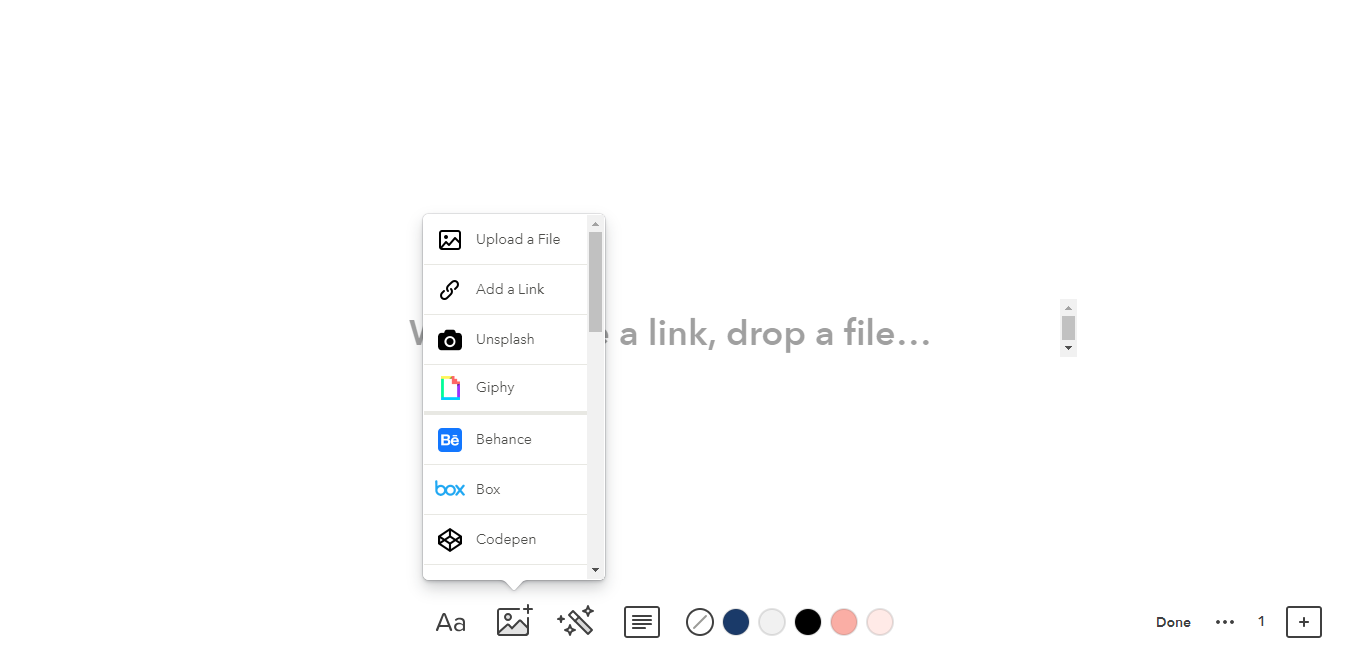Image resolution: width=1364 pixels, height=657 pixels.
Task: Open the three-dots more options menu
Action: click(x=1225, y=622)
